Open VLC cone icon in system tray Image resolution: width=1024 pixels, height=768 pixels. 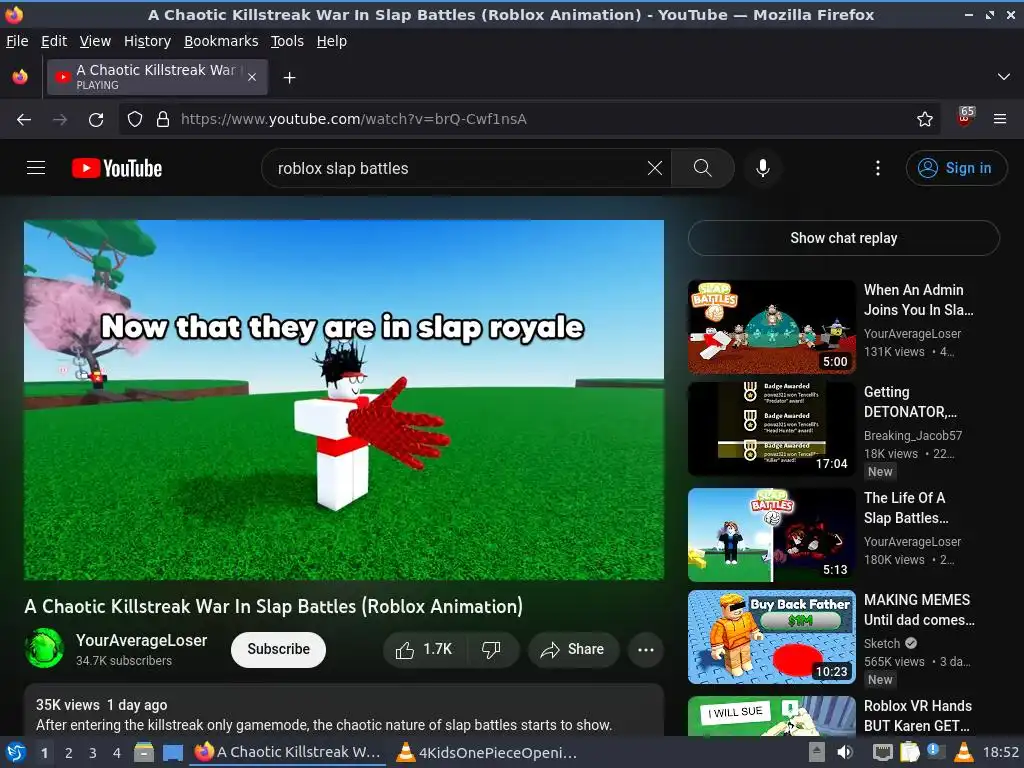963,752
